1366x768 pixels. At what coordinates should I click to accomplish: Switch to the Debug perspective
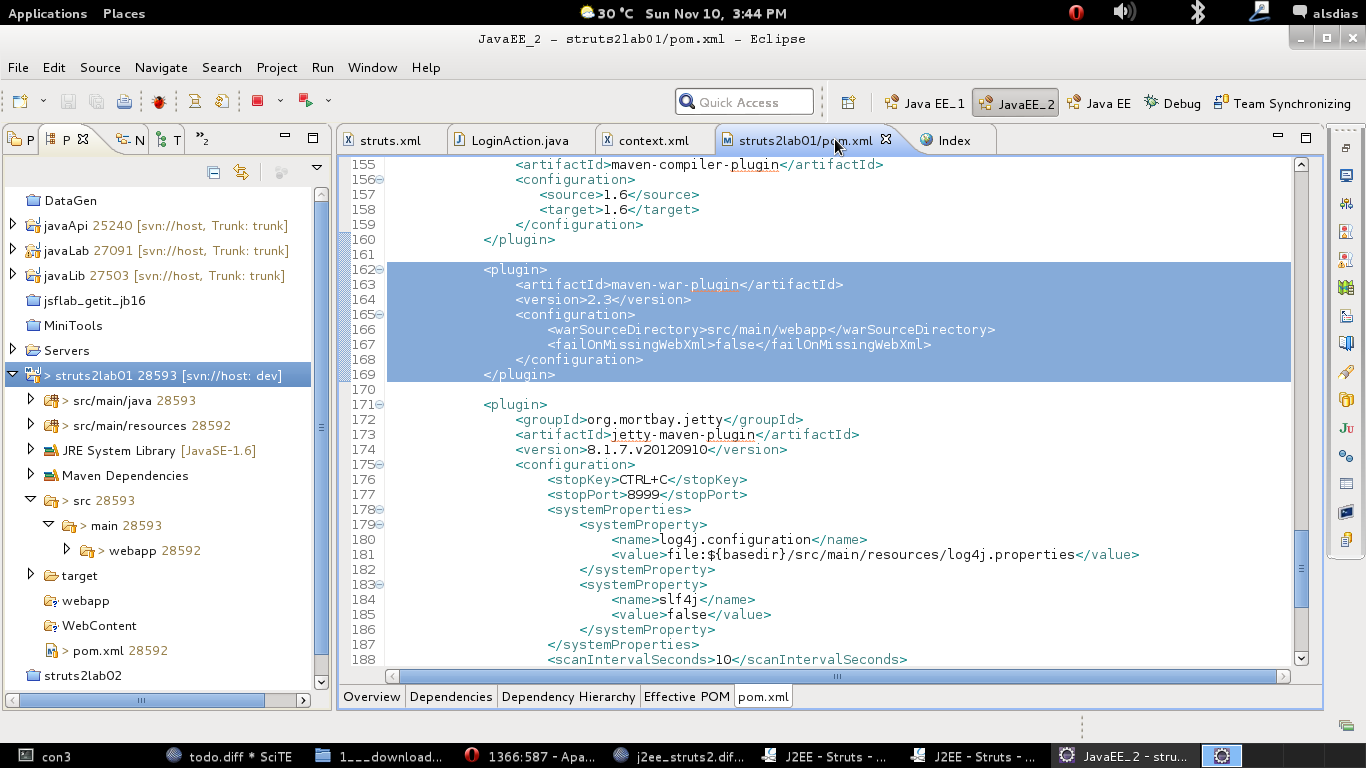(1172, 103)
